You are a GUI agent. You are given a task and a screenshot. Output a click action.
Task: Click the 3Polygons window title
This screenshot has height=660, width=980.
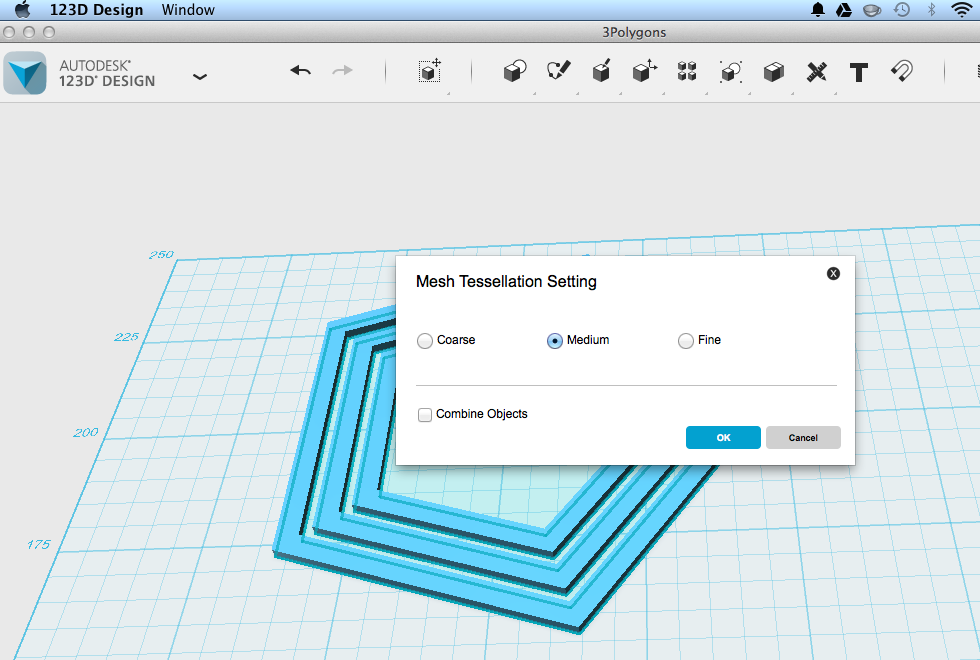click(634, 32)
